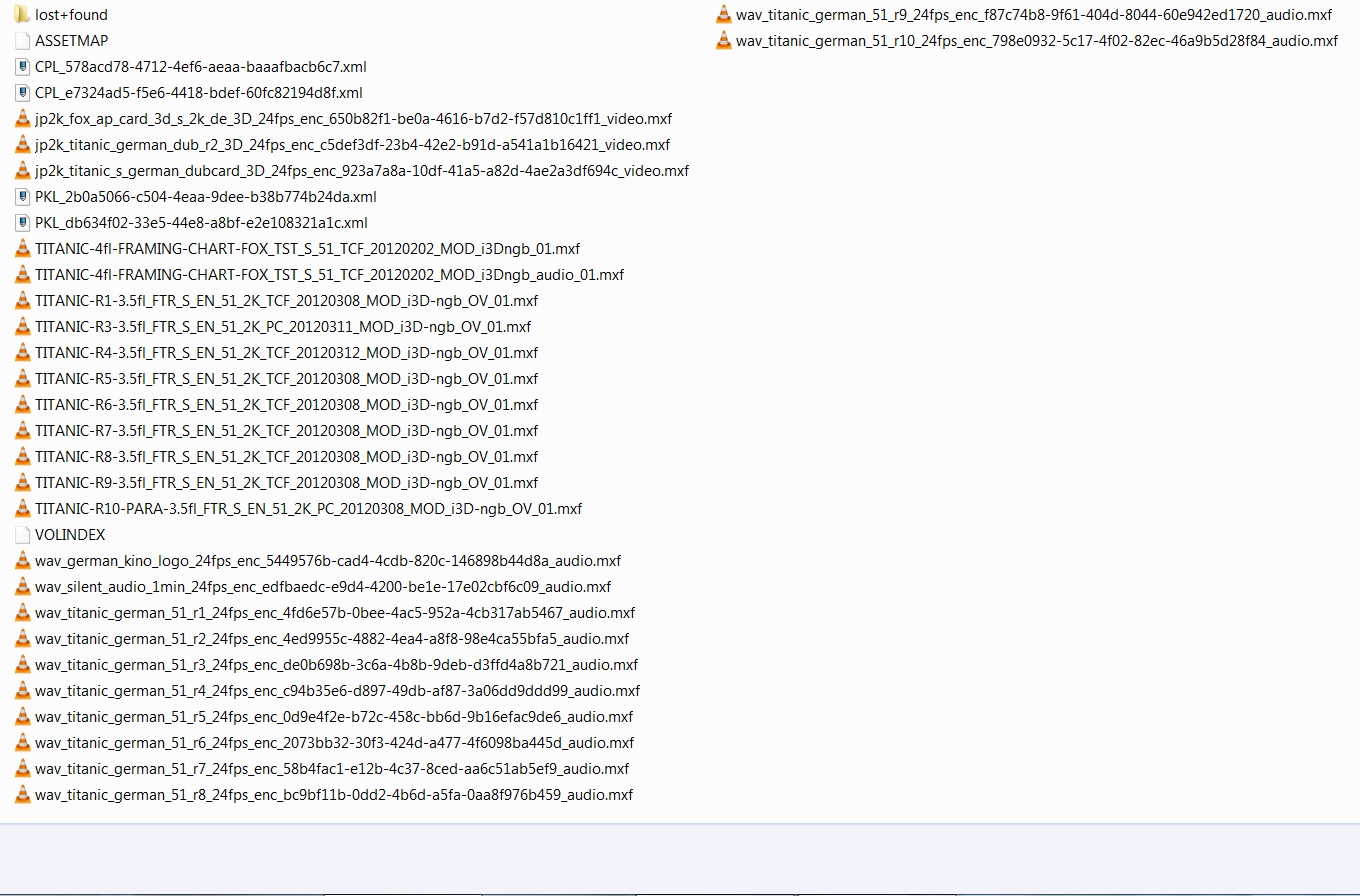Click VLC icon of wav_titanic_german_51_r10 file
Screen dimensions: 1360x896
pyautogui.click(x=723, y=41)
